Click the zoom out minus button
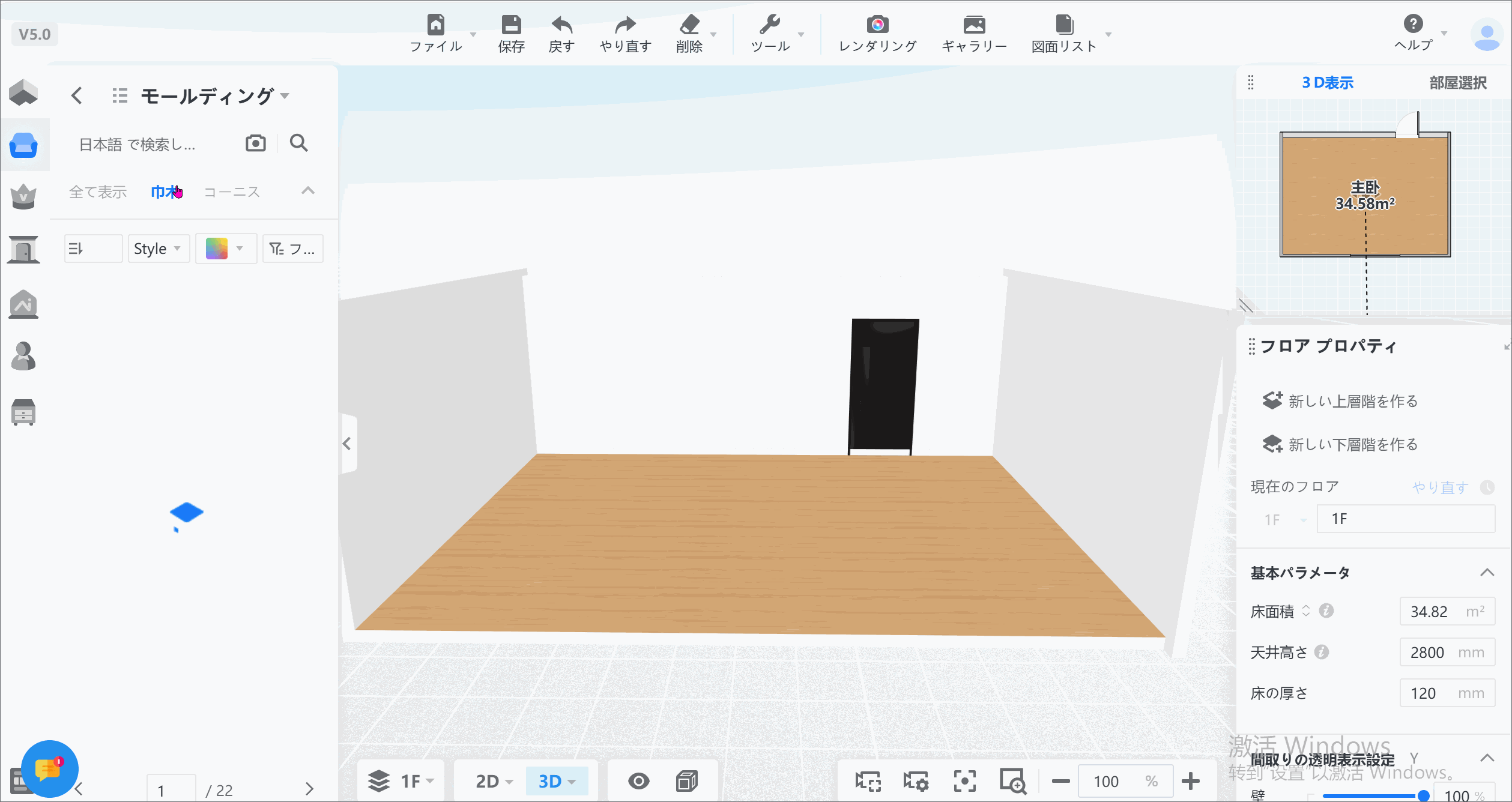The height and width of the screenshot is (802, 1512). coord(1060,781)
